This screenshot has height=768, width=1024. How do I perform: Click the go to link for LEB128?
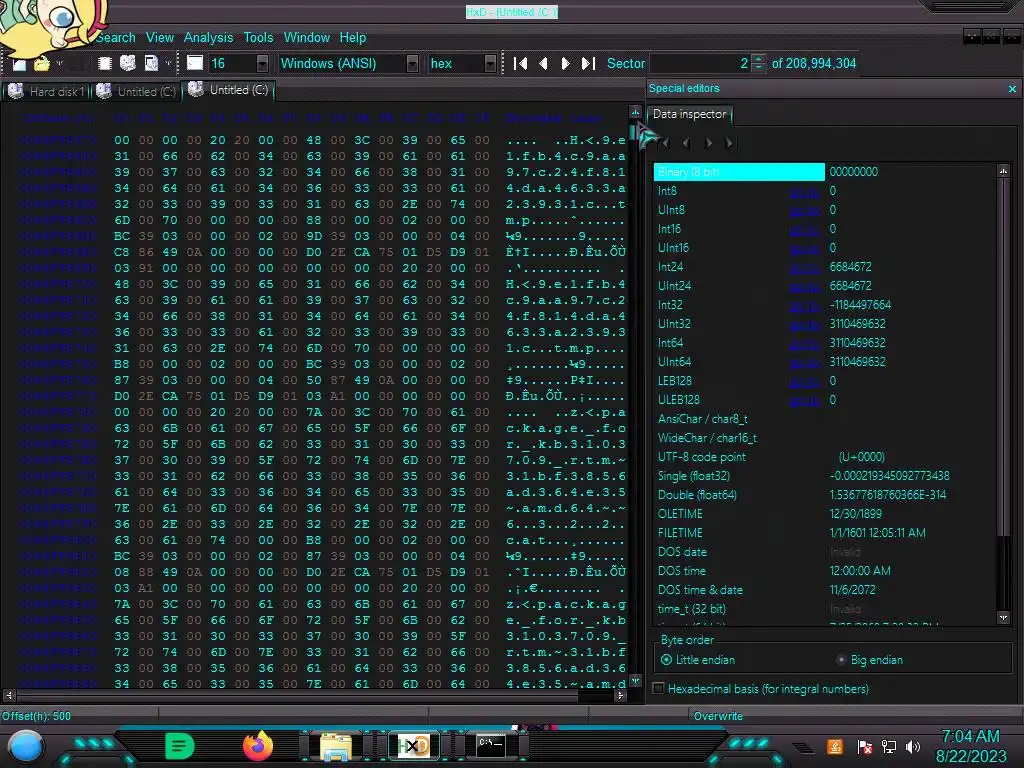tap(804, 381)
